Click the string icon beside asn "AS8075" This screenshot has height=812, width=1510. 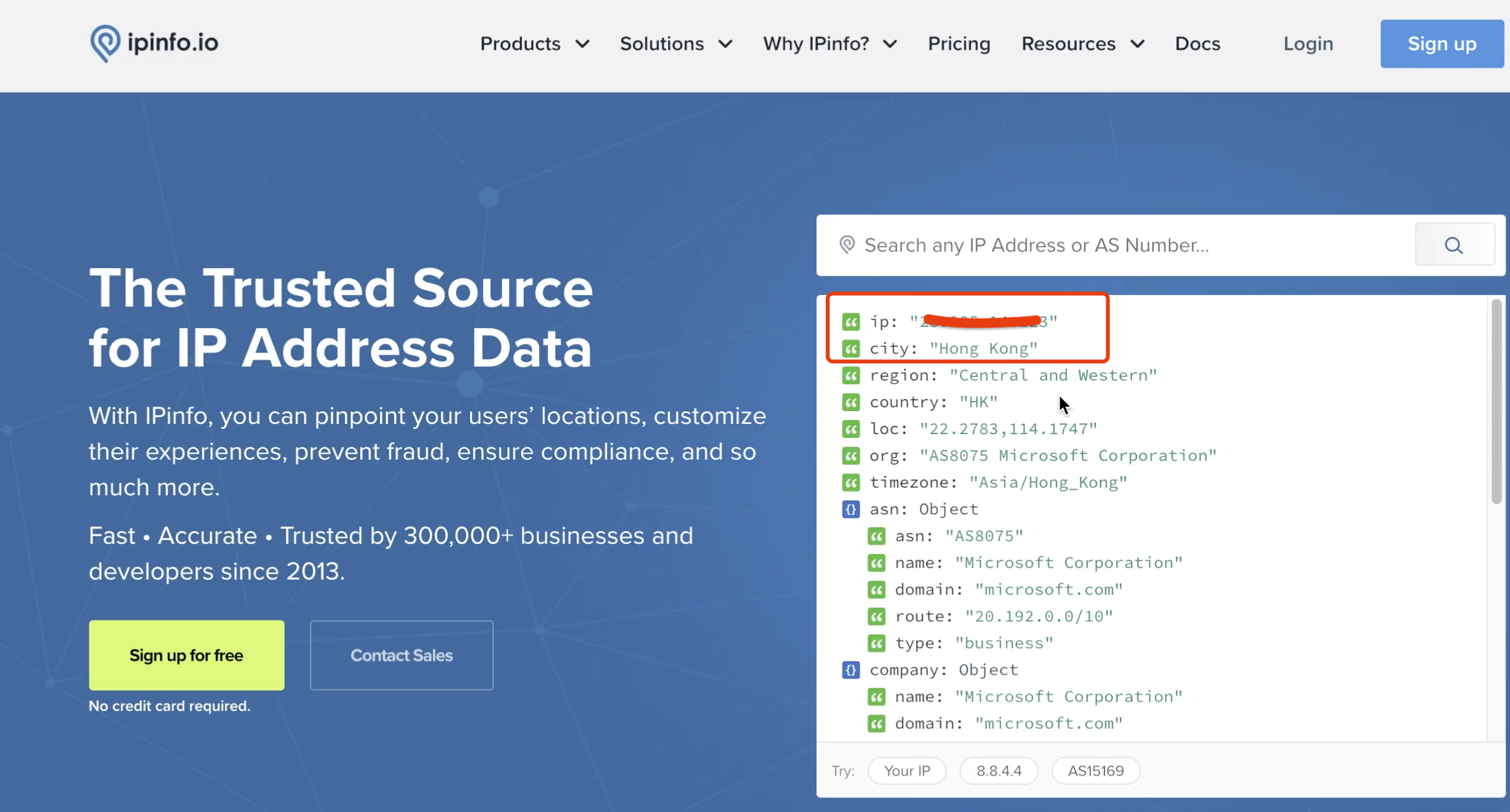pos(876,536)
